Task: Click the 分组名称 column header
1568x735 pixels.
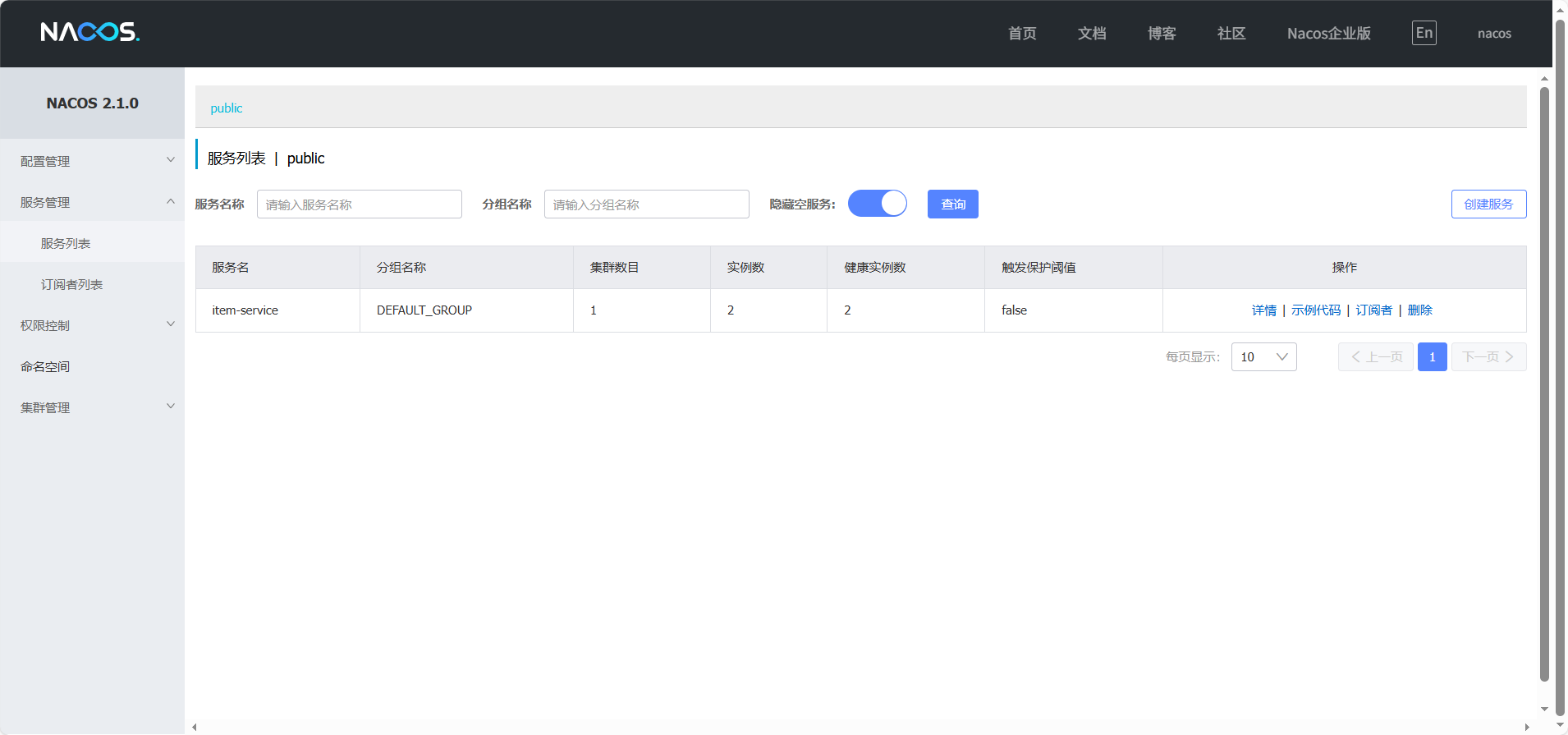Action: (x=466, y=268)
